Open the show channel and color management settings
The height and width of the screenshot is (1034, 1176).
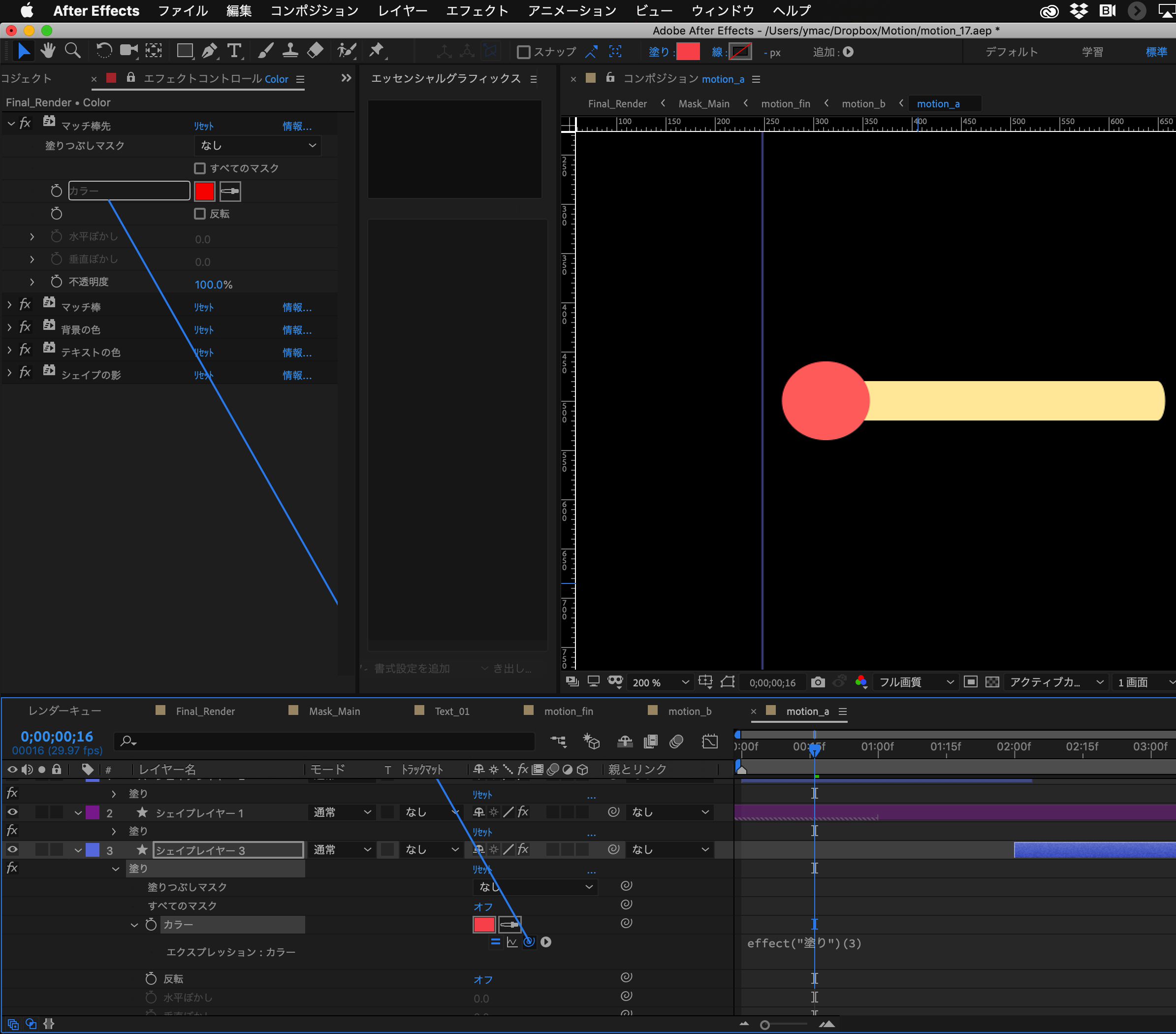[x=861, y=682]
